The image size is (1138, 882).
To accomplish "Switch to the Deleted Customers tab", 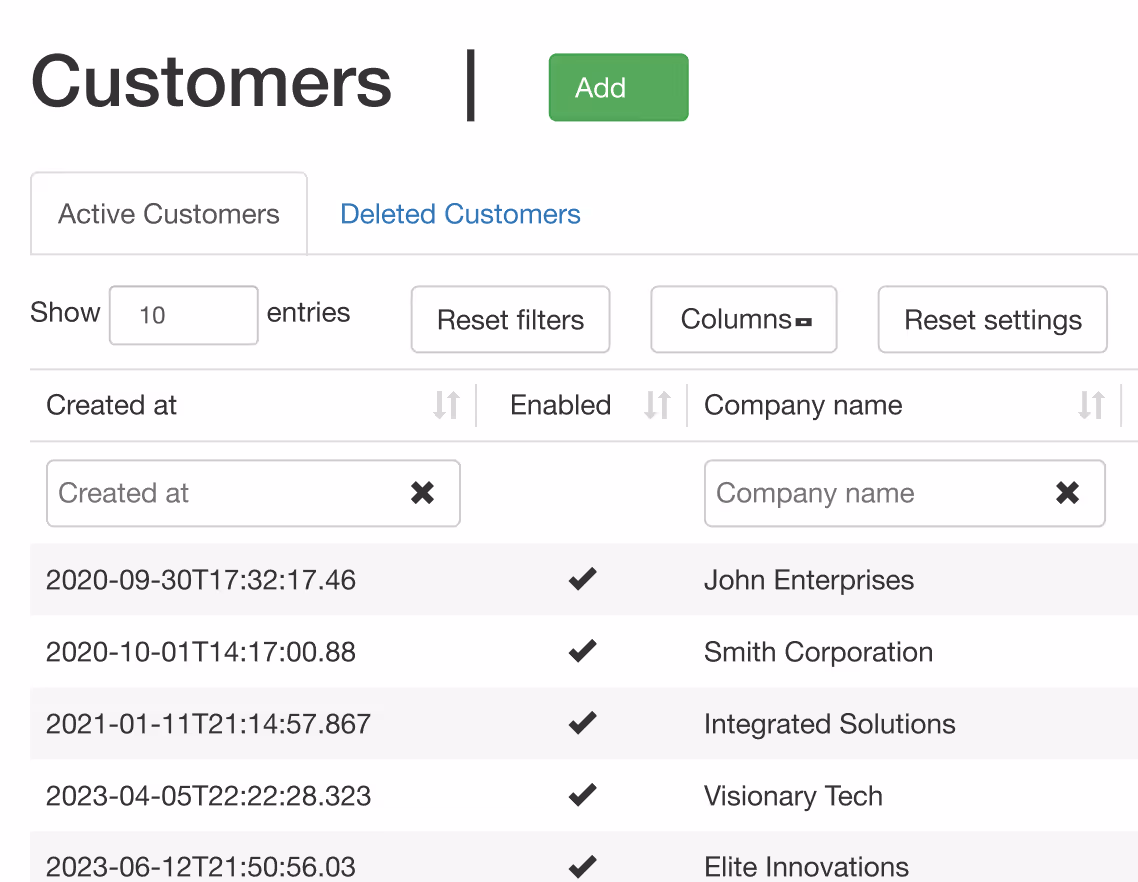I will pos(460,214).
